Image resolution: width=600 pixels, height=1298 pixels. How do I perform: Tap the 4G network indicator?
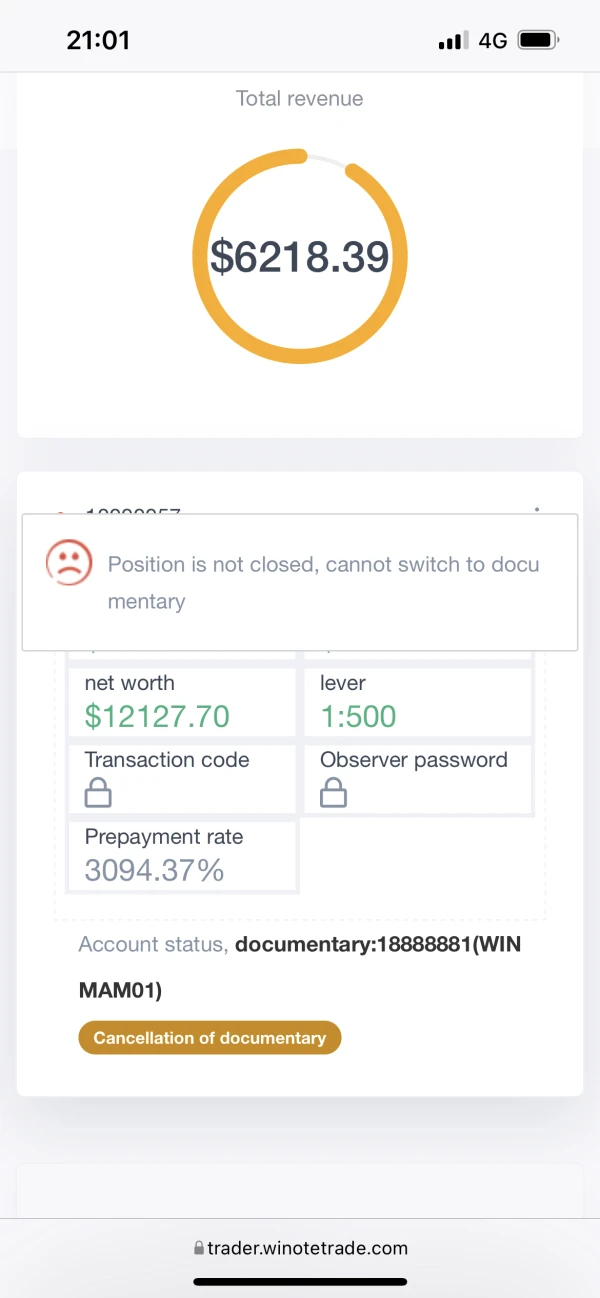[x=493, y=41]
